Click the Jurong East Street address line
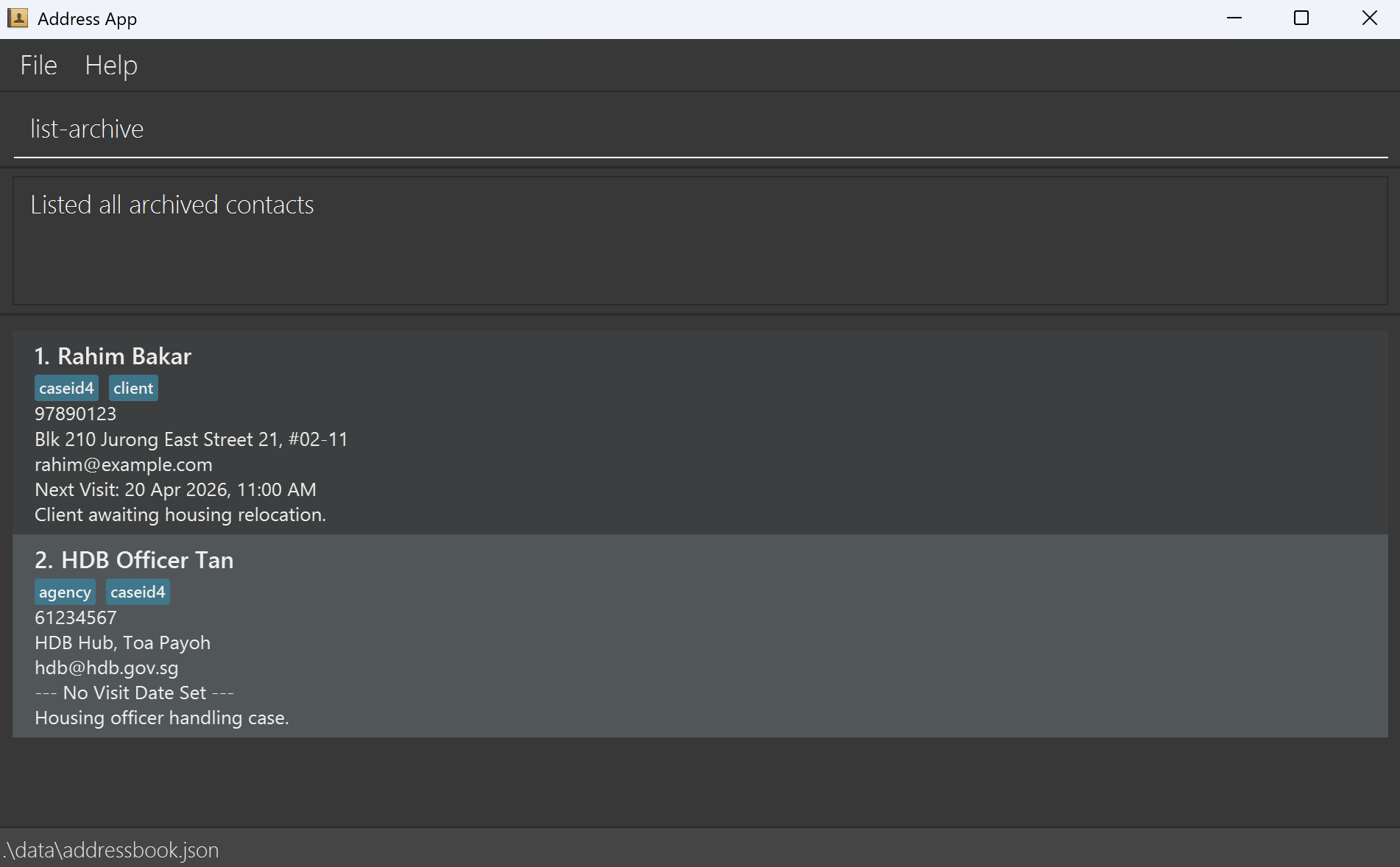Image resolution: width=1400 pixels, height=867 pixels. coord(191,440)
